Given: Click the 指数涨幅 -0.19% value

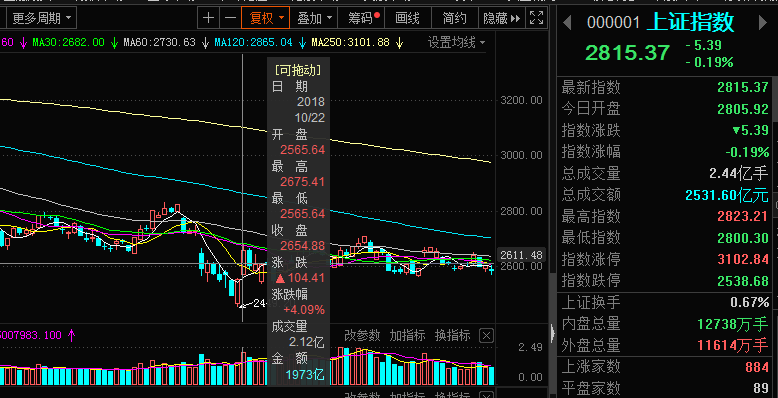Looking at the screenshot, I should point(747,152).
